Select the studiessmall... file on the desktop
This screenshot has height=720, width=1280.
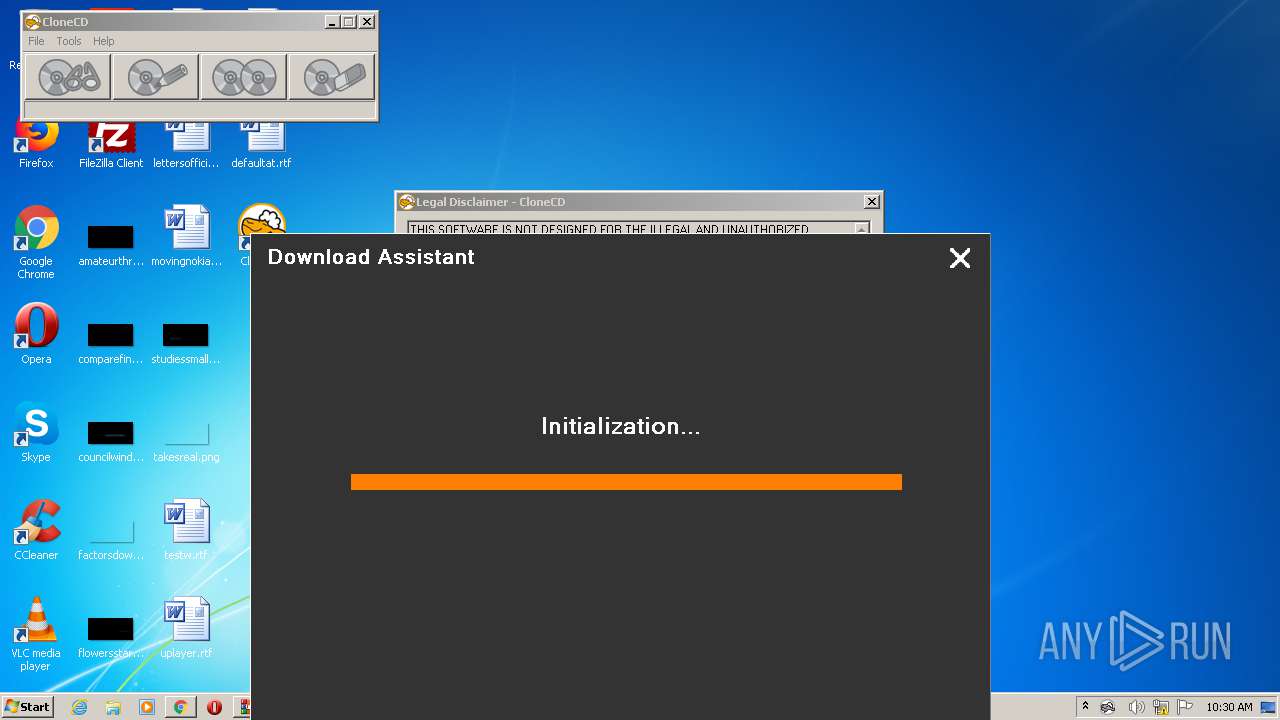(186, 342)
